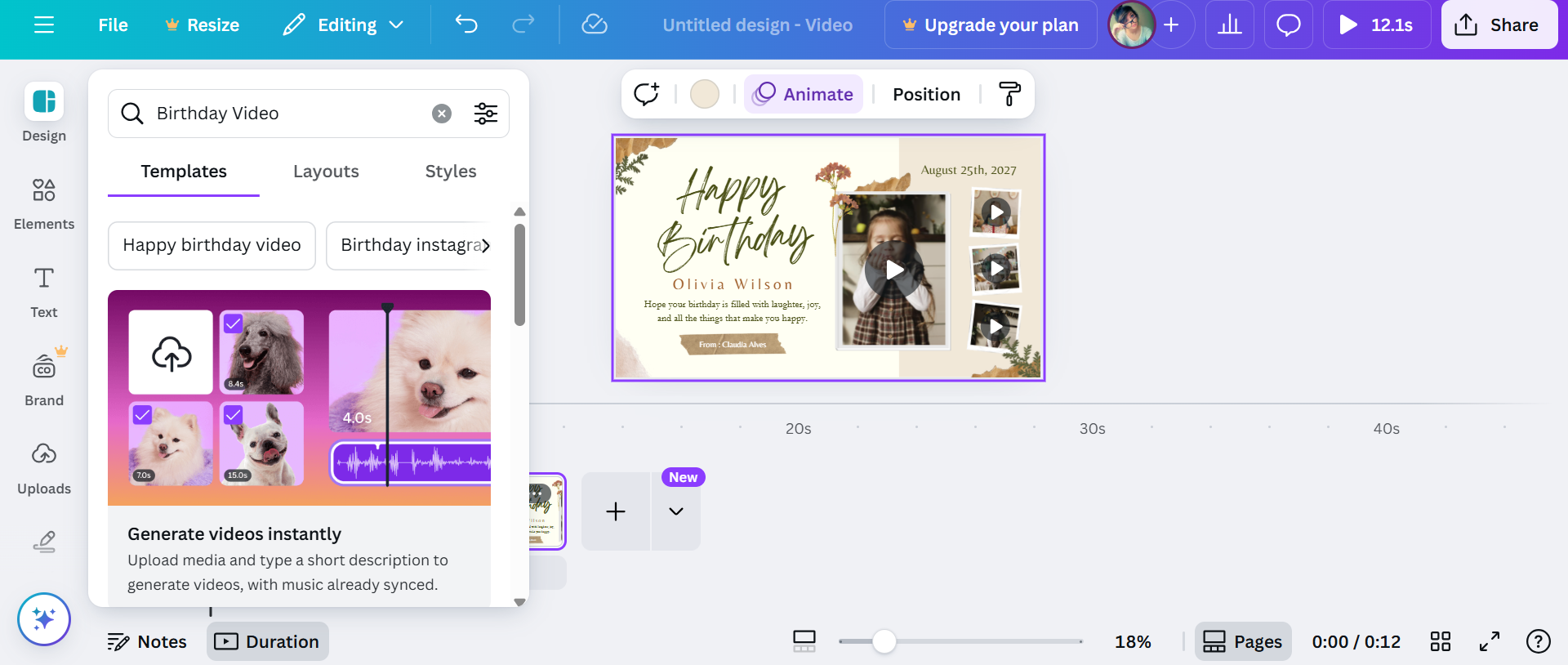This screenshot has height=665, width=1568.
Task: Open the analytics chart icon
Action: (x=1230, y=25)
